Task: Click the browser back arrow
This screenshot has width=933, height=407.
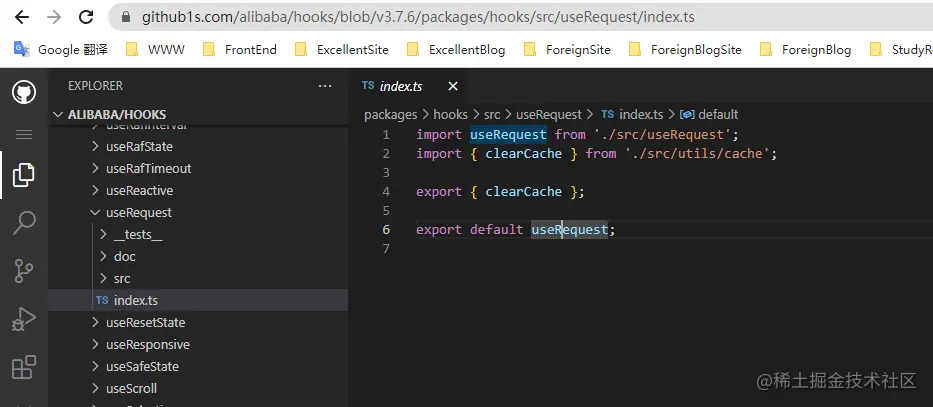Action: click(22, 17)
